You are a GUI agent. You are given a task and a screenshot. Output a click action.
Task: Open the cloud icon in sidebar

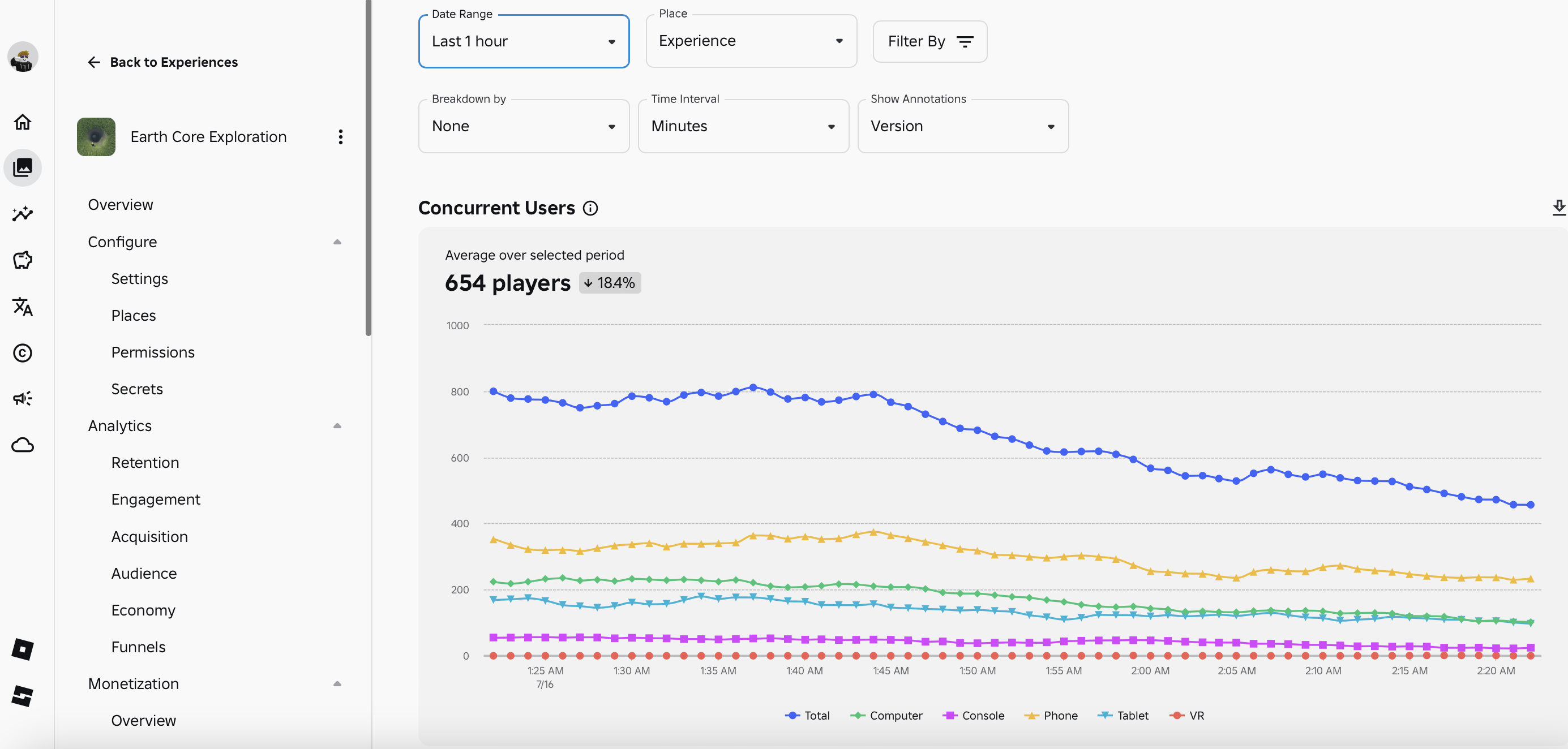(x=23, y=445)
